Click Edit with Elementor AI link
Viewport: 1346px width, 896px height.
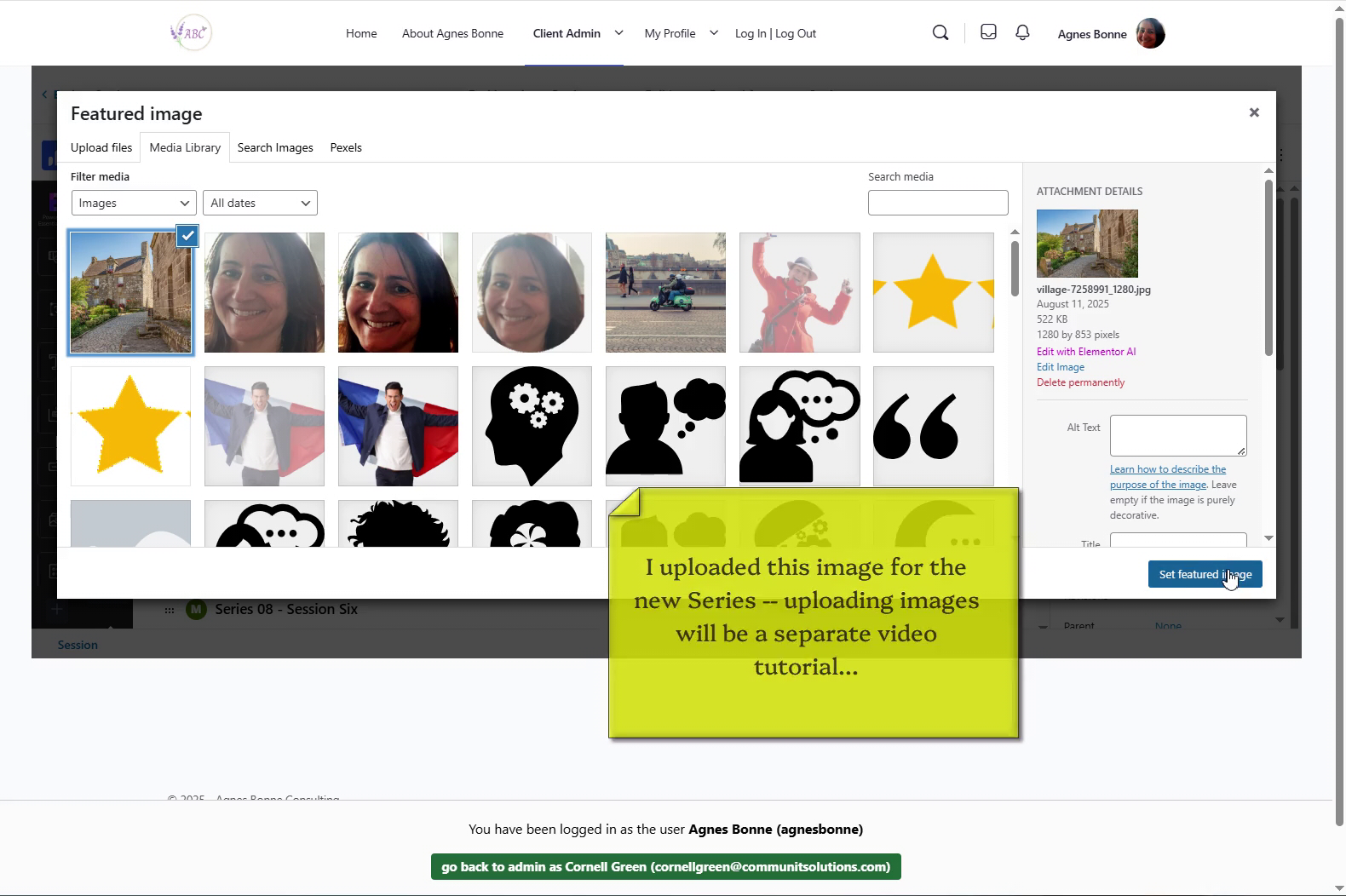pos(1085,352)
